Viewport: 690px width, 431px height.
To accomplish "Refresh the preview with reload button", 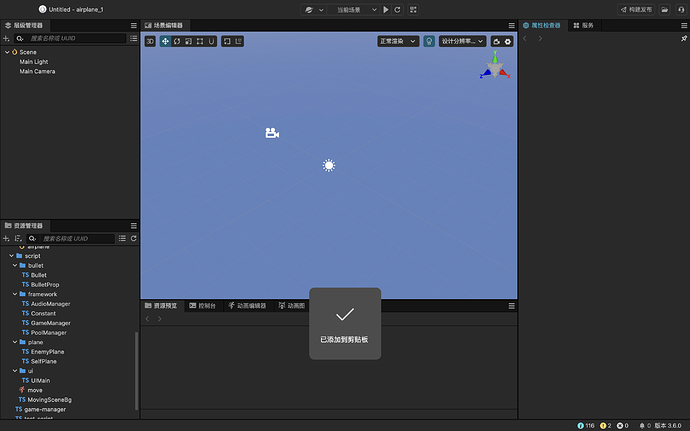I will (x=397, y=10).
